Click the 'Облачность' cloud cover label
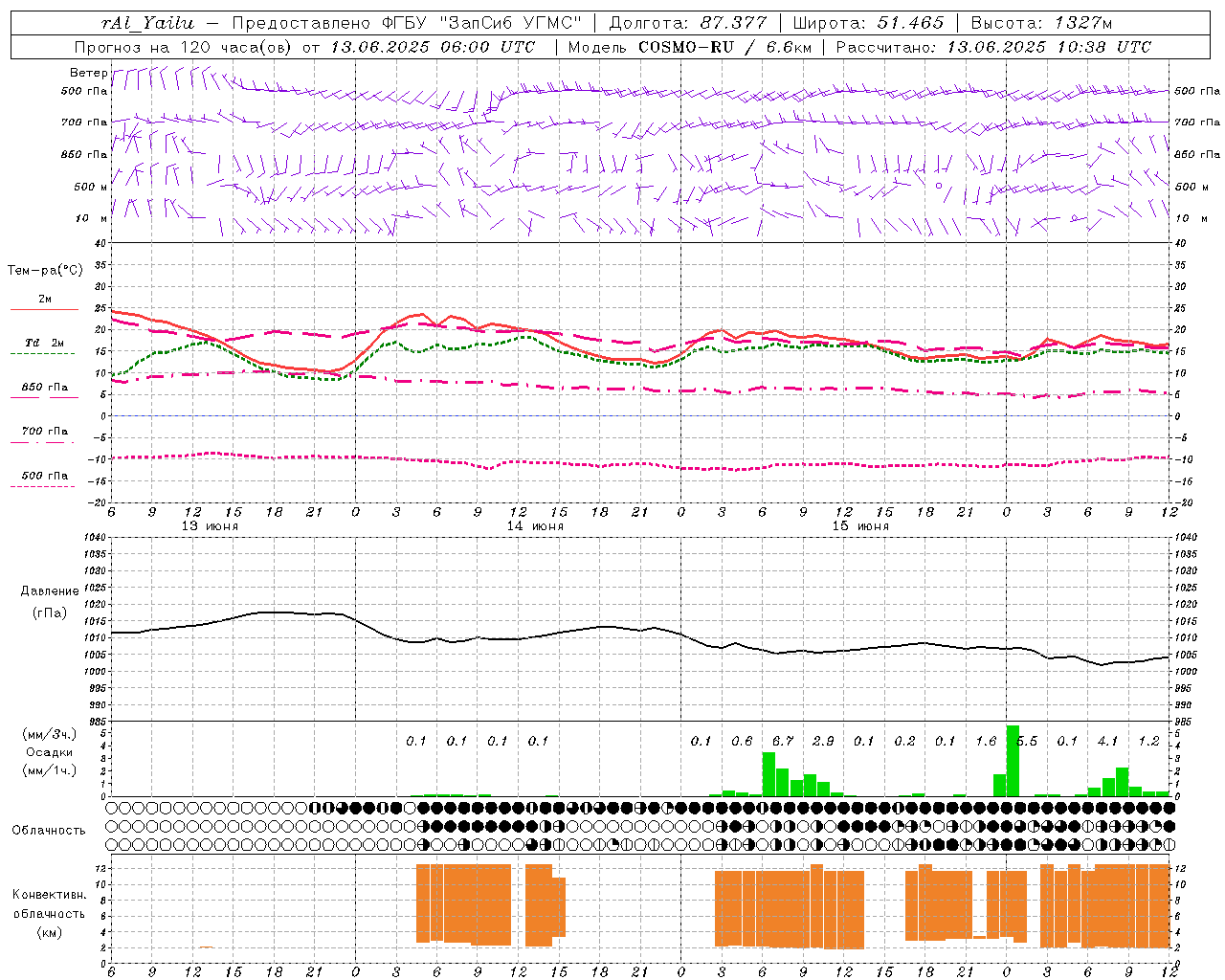 [x=50, y=830]
